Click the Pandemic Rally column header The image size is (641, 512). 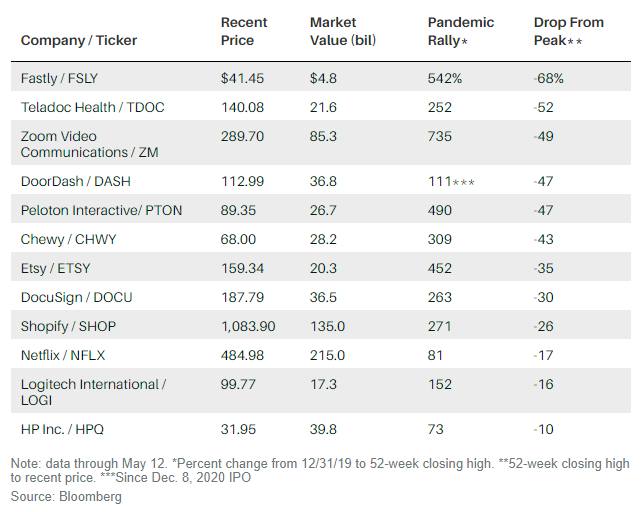tap(461, 31)
